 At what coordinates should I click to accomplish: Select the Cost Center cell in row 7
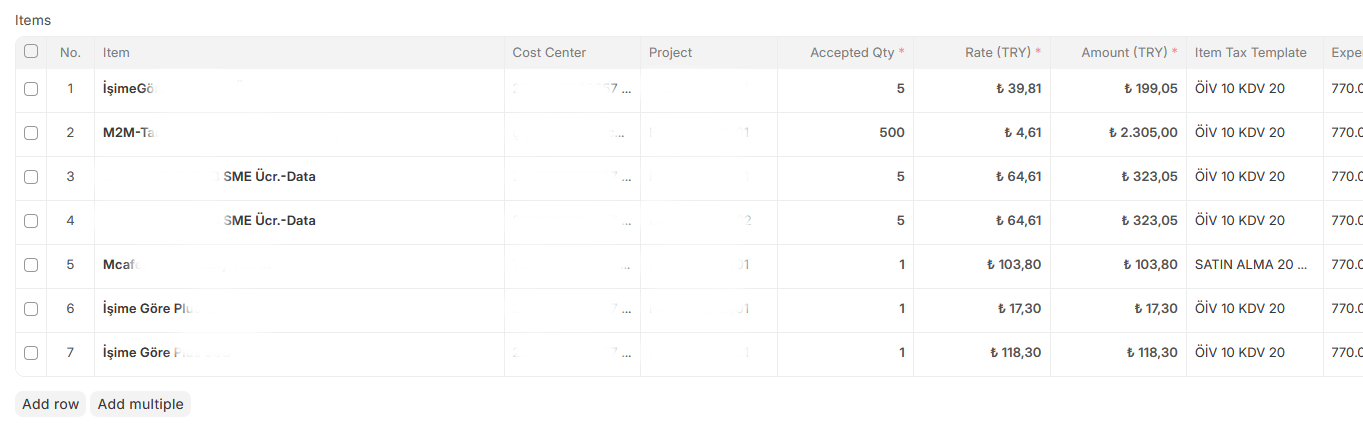[572, 353]
